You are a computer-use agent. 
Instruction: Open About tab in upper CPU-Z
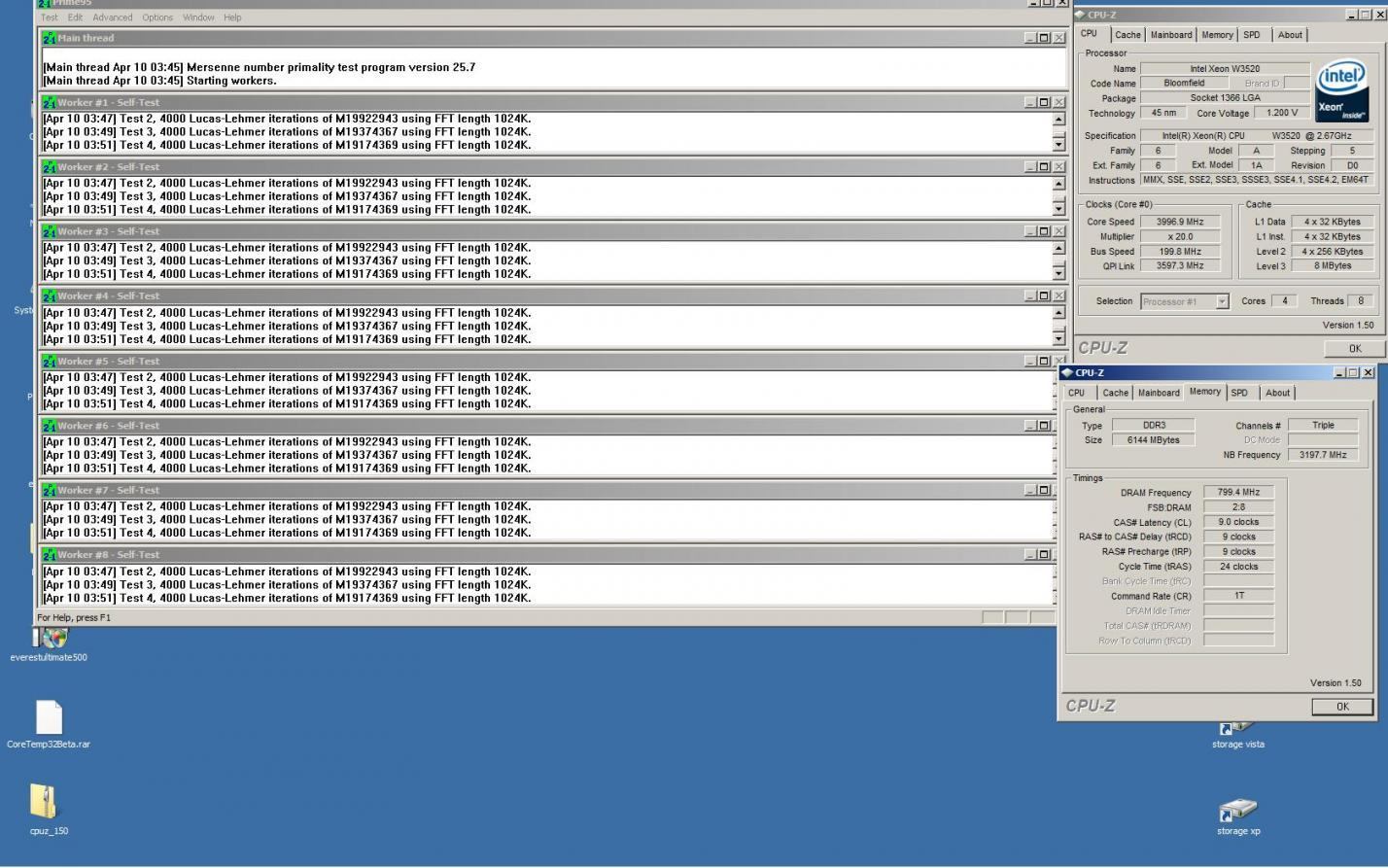pyautogui.click(x=1290, y=35)
